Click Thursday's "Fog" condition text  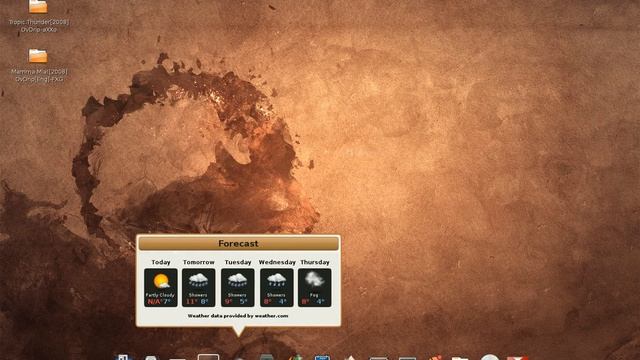[x=314, y=295]
